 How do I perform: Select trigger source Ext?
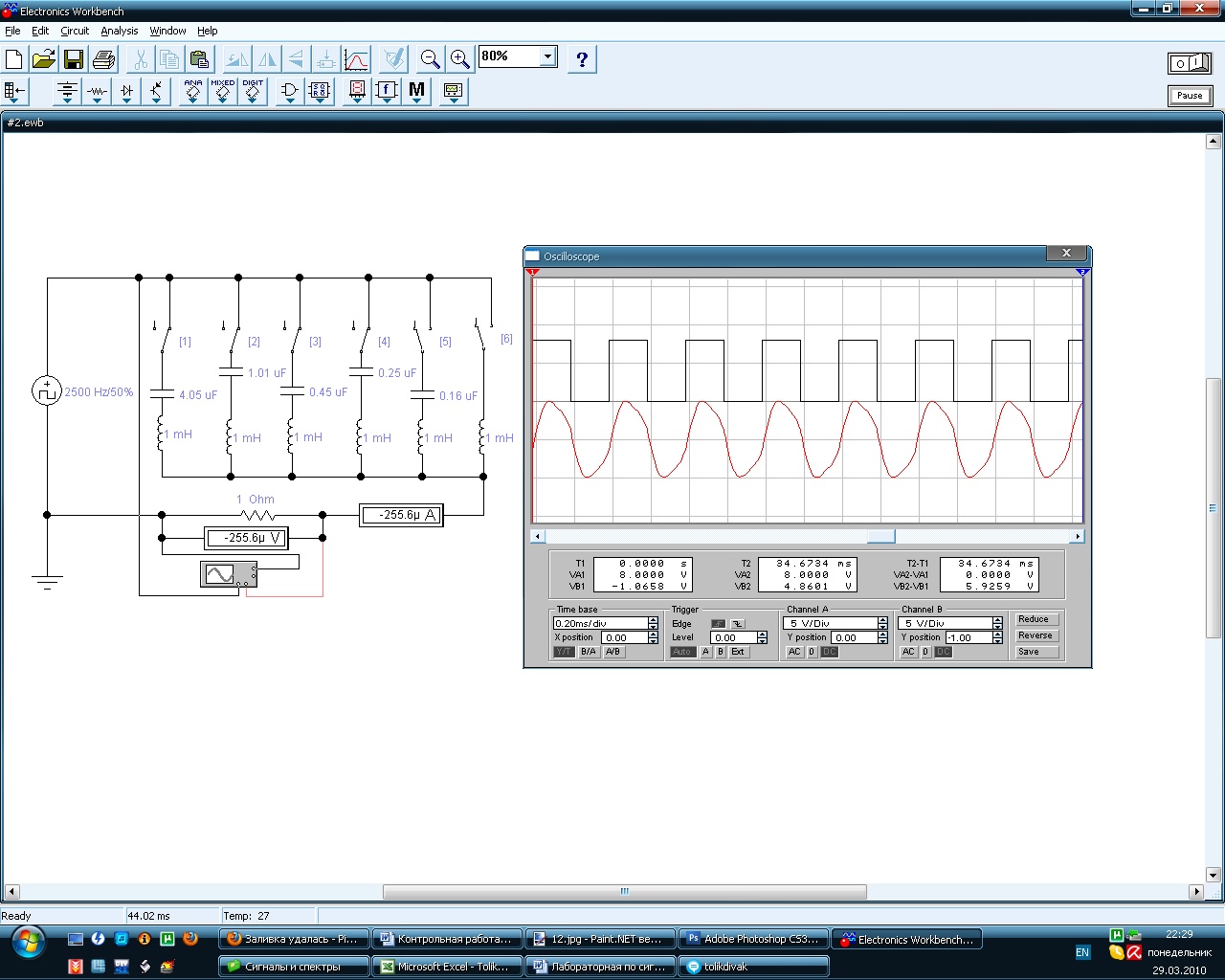(x=738, y=652)
